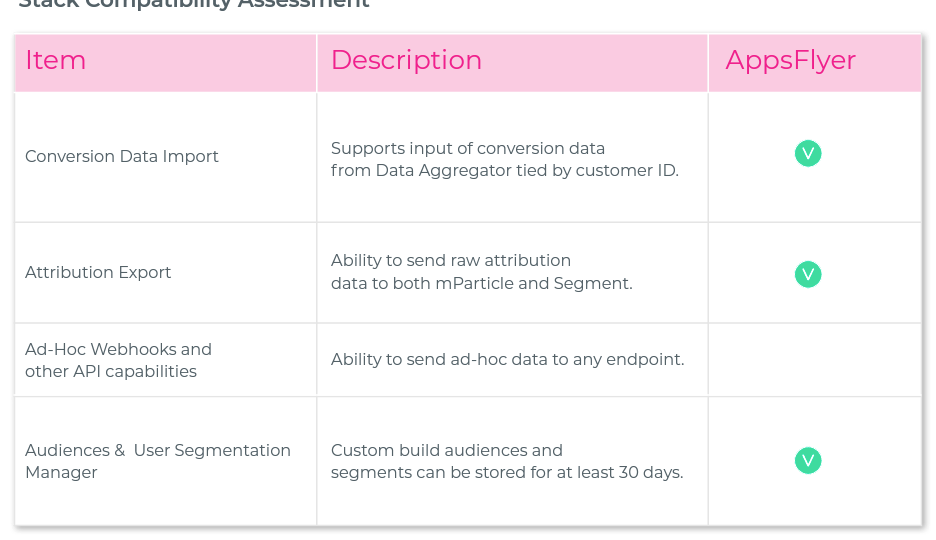The width and height of the screenshot is (936, 540).
Task: Click the green check icon for Conversion Data Import
Action: [x=808, y=153]
